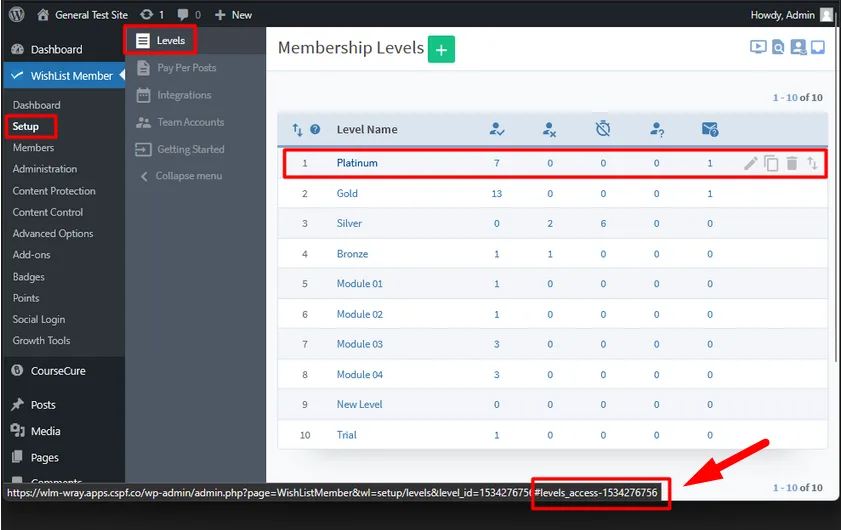Click the email notification column icon
The width and height of the screenshot is (841, 530).
[x=710, y=129]
